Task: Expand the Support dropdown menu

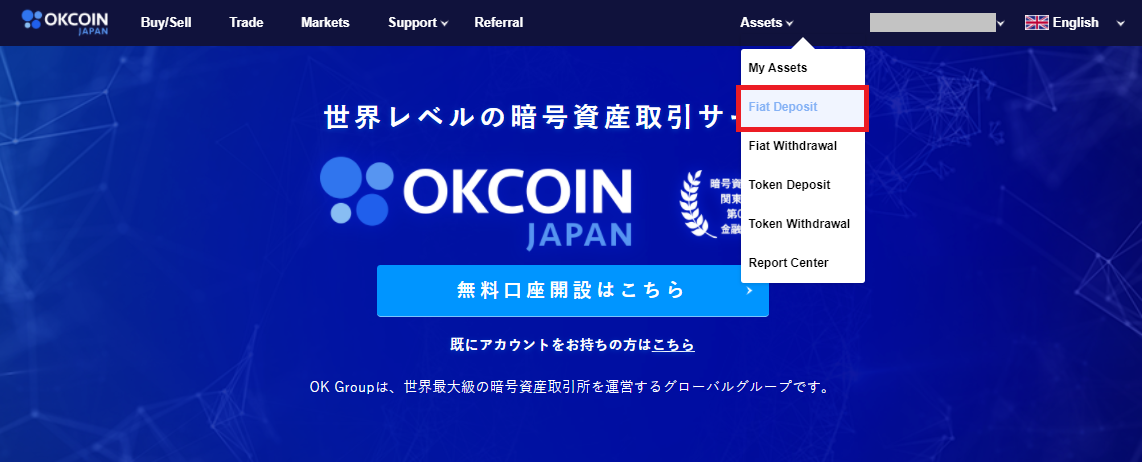Action: click(x=418, y=23)
